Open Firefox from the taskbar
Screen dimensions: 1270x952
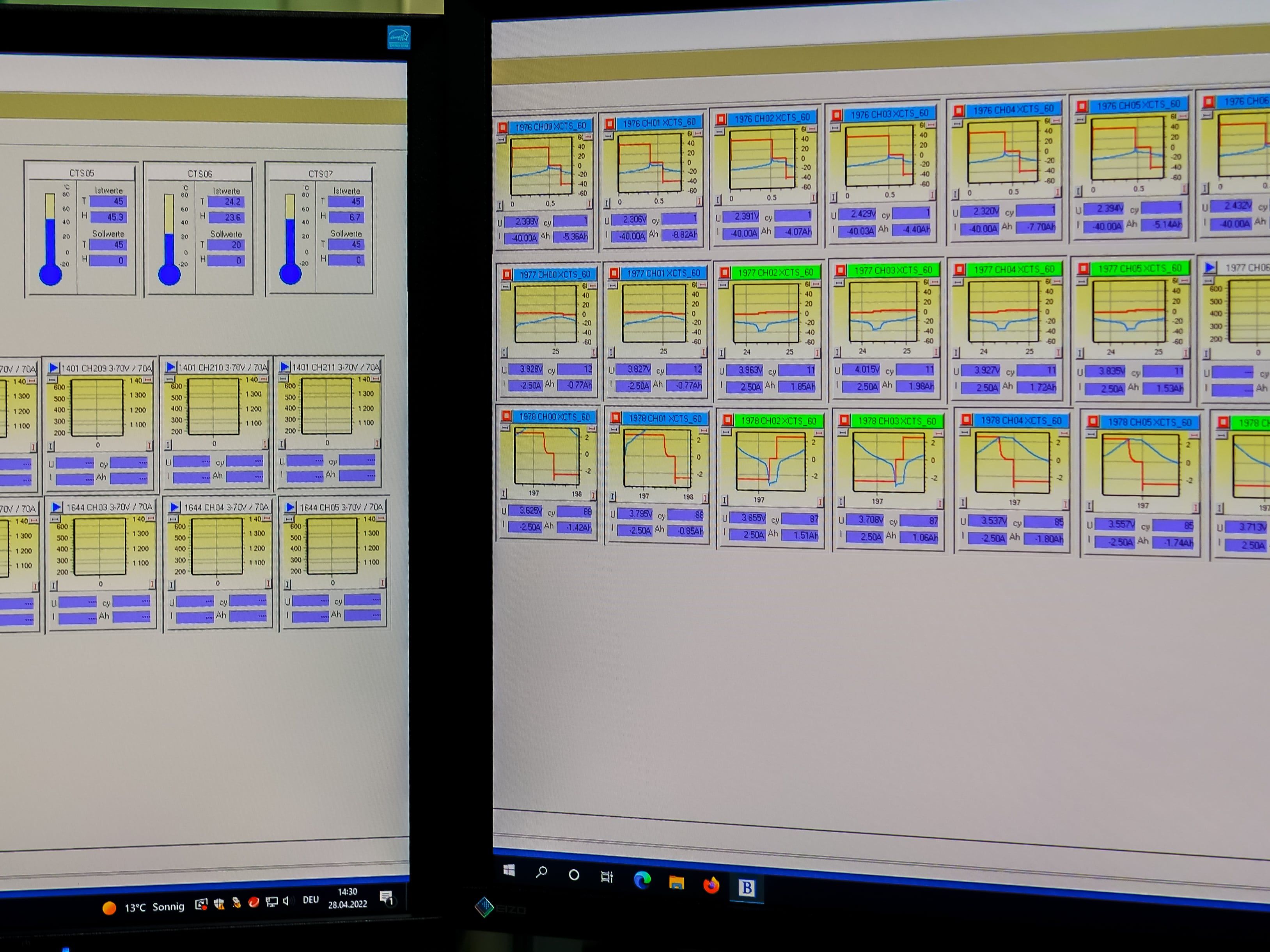[711, 885]
